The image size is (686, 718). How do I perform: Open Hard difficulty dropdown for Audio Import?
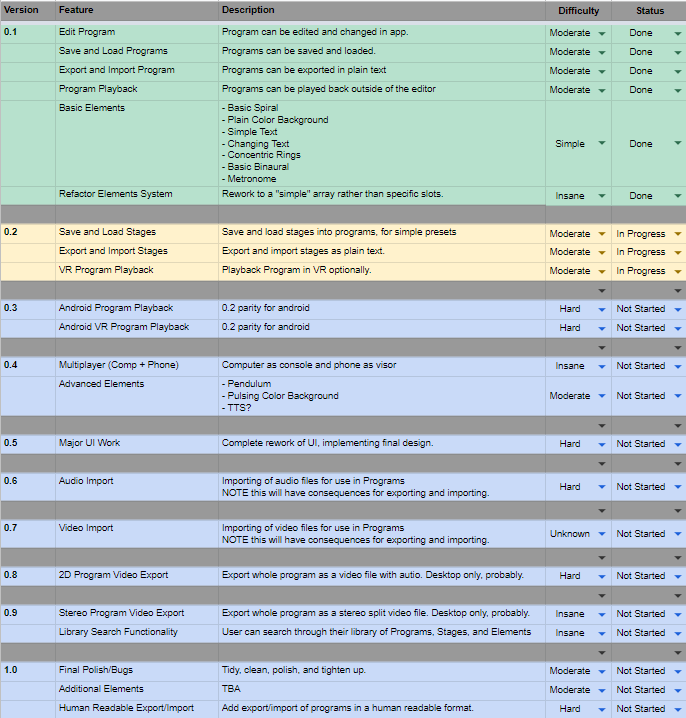(x=602, y=487)
